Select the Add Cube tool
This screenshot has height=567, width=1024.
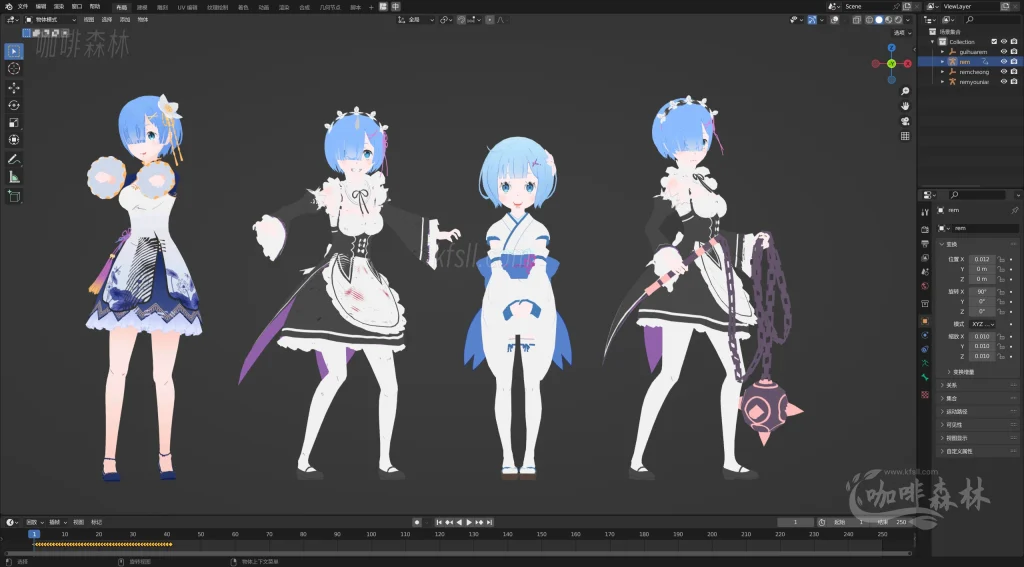tap(14, 196)
